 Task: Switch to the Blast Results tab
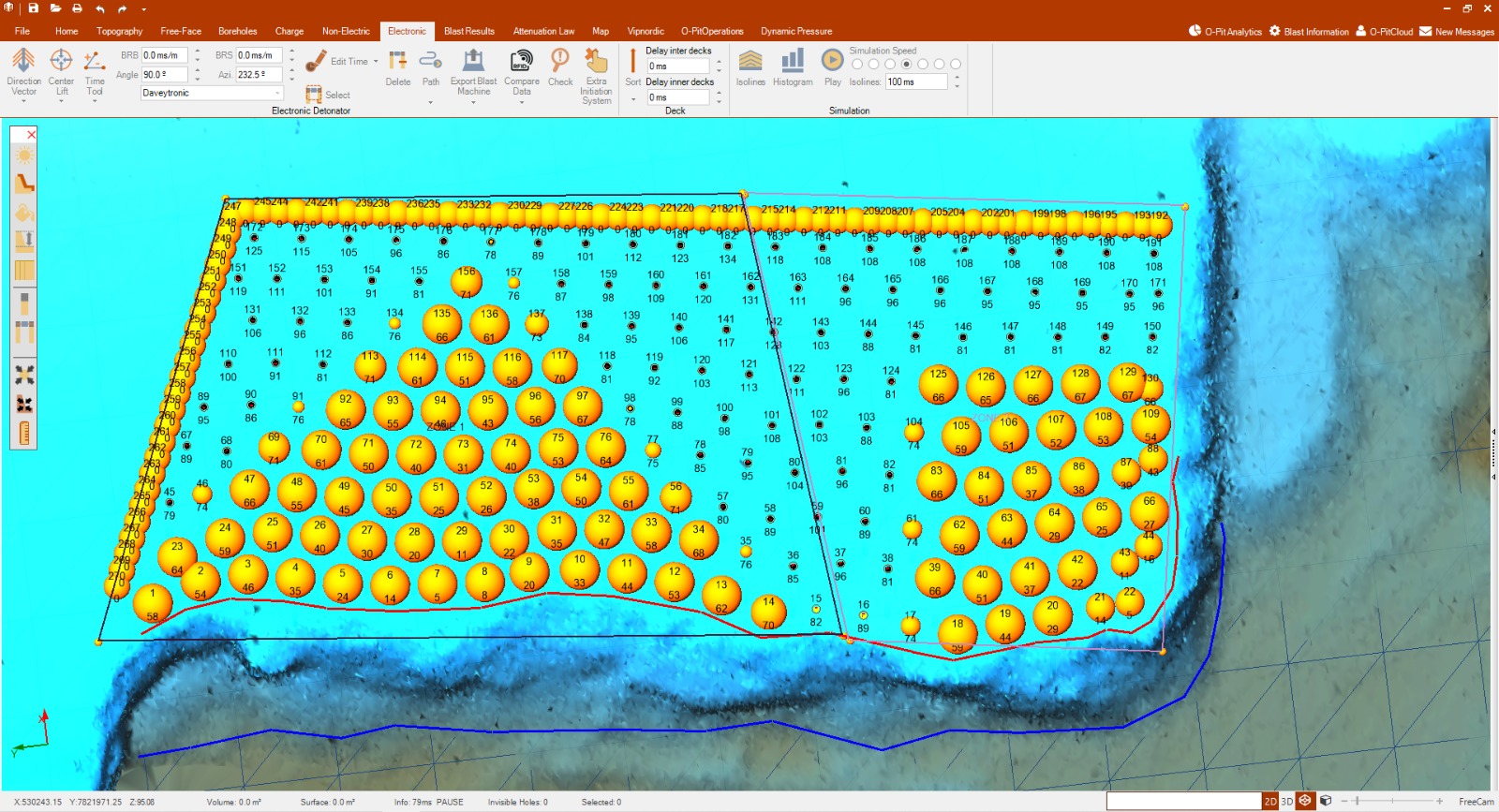(x=468, y=31)
